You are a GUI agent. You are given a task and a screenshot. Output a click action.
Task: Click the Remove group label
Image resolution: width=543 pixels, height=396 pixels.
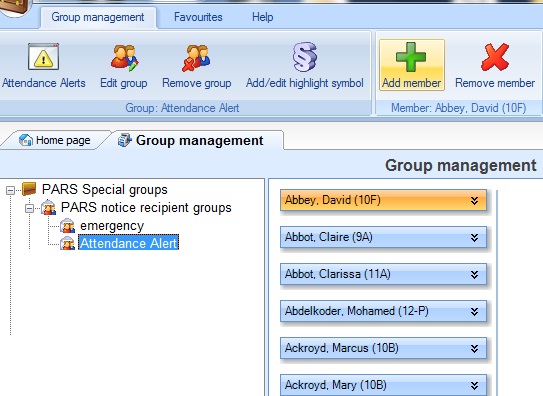point(197,83)
